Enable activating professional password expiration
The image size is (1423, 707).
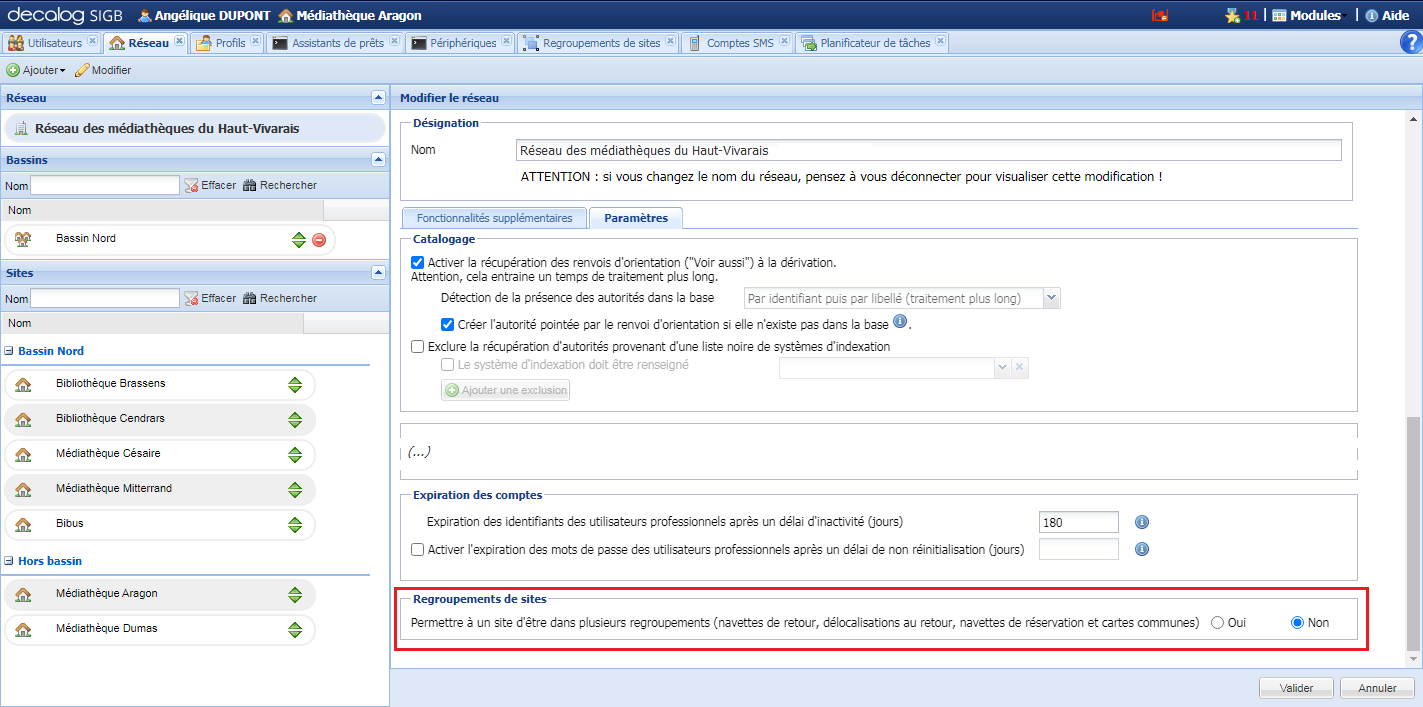point(418,549)
